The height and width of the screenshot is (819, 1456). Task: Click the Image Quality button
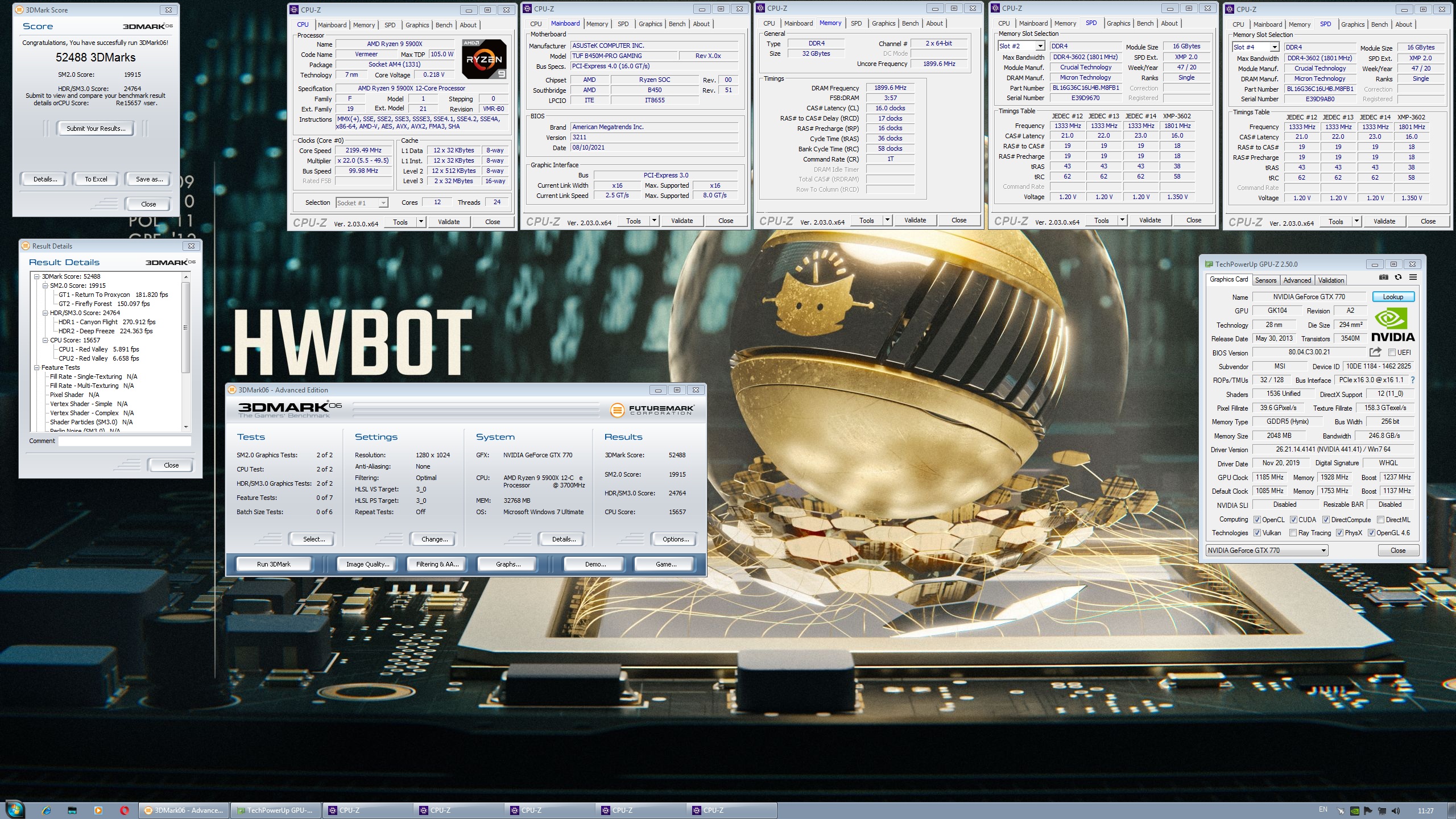pos(367,564)
